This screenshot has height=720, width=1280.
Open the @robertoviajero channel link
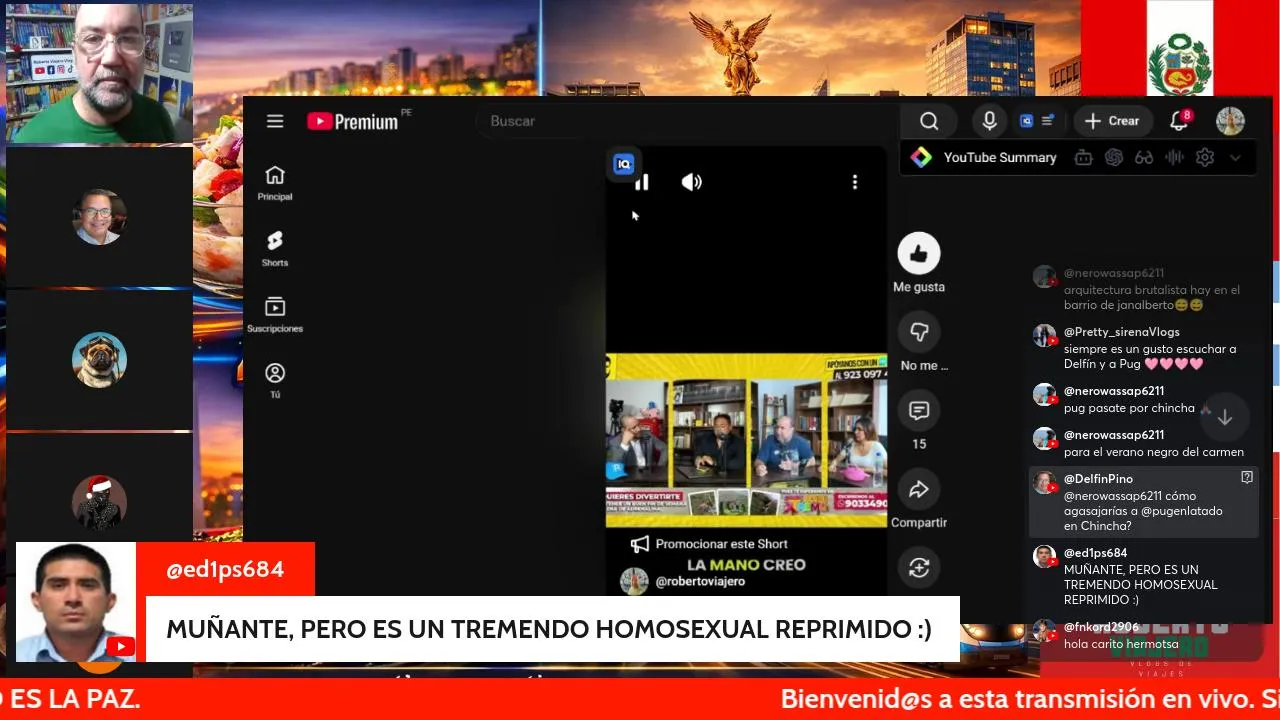[700, 582]
